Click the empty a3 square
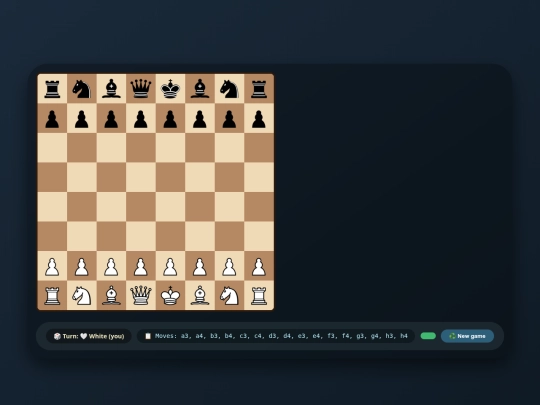 (52, 236)
